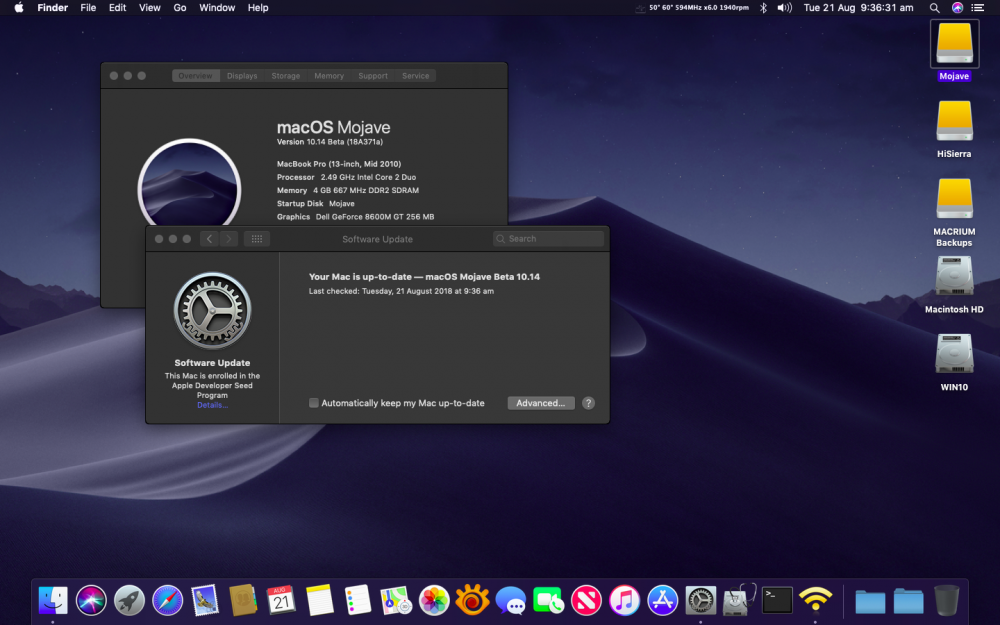The width and height of the screenshot is (1000, 625).
Task: Open the View menu
Action: tap(149, 8)
